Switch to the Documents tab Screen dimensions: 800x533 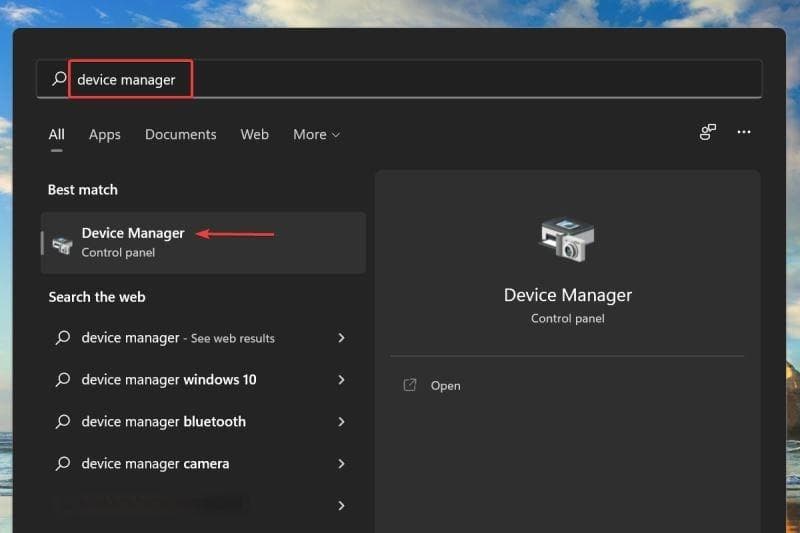click(x=181, y=134)
